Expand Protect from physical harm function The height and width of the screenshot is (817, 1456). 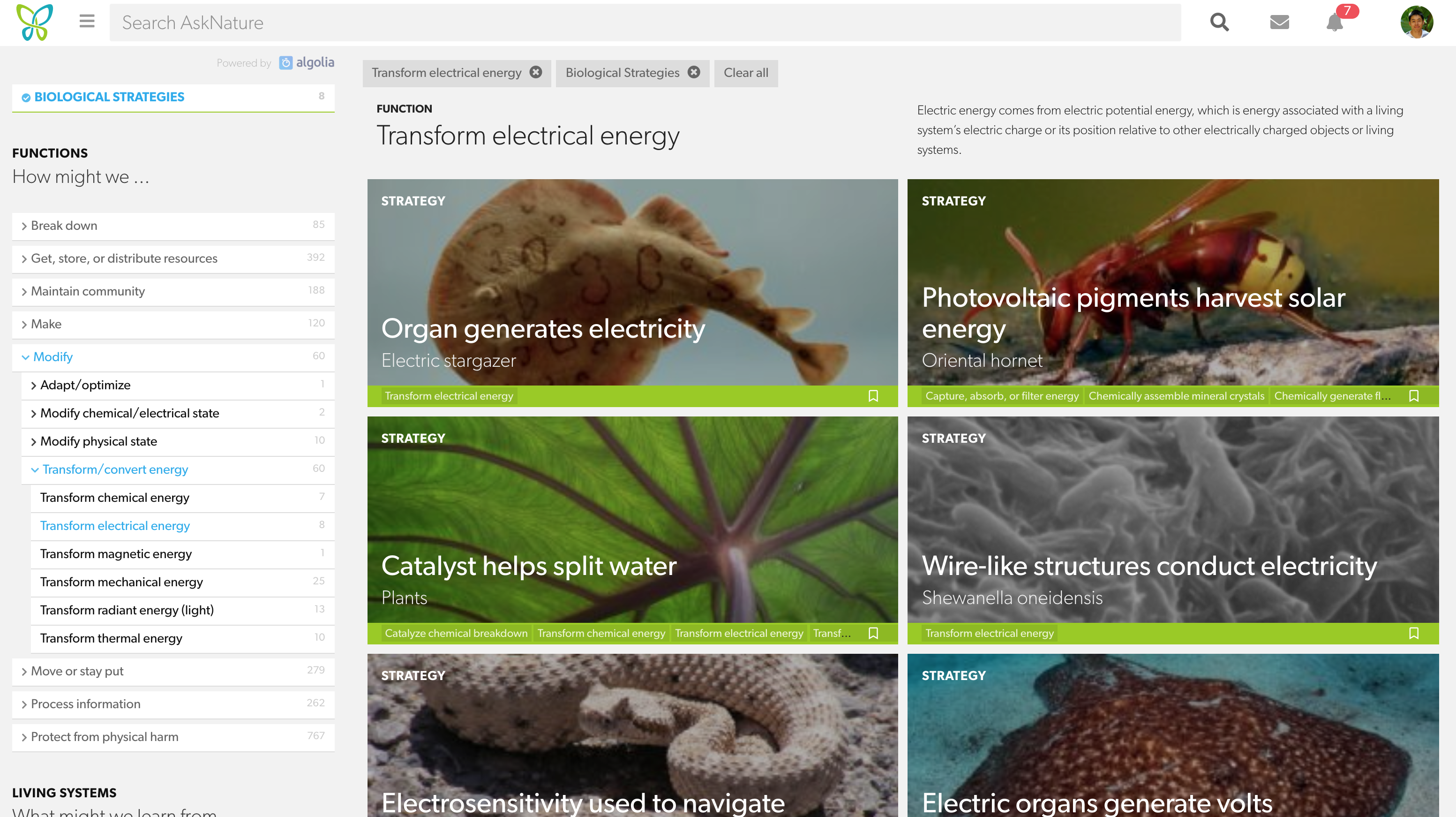[x=173, y=737]
